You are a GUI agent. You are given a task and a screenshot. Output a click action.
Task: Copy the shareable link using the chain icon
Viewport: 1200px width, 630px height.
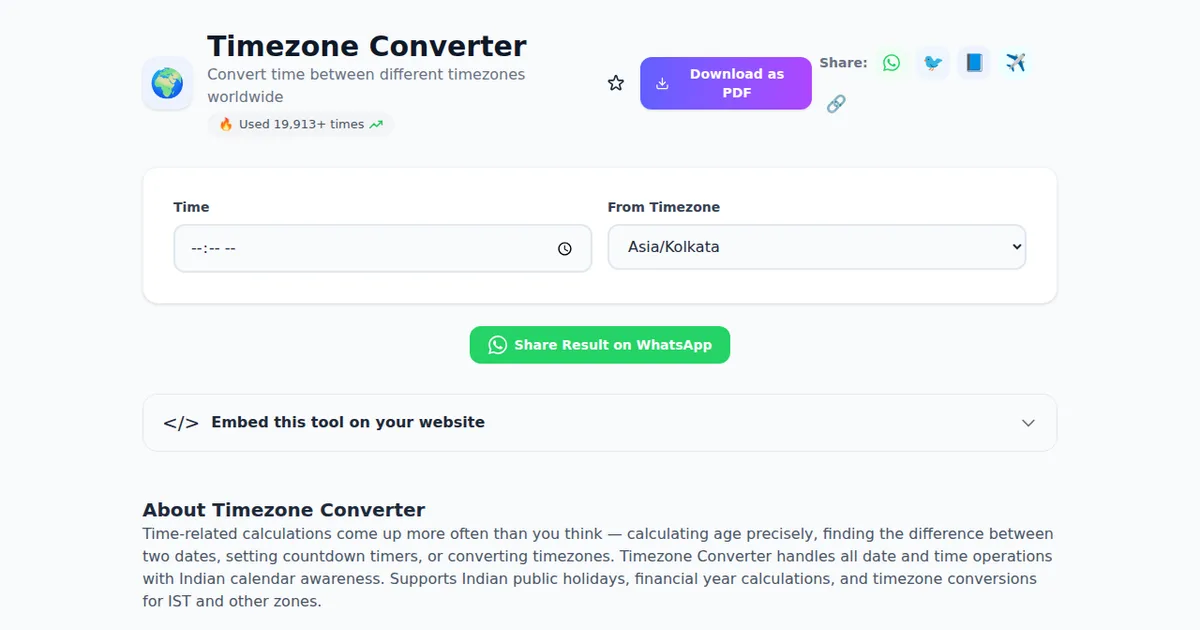tap(836, 103)
